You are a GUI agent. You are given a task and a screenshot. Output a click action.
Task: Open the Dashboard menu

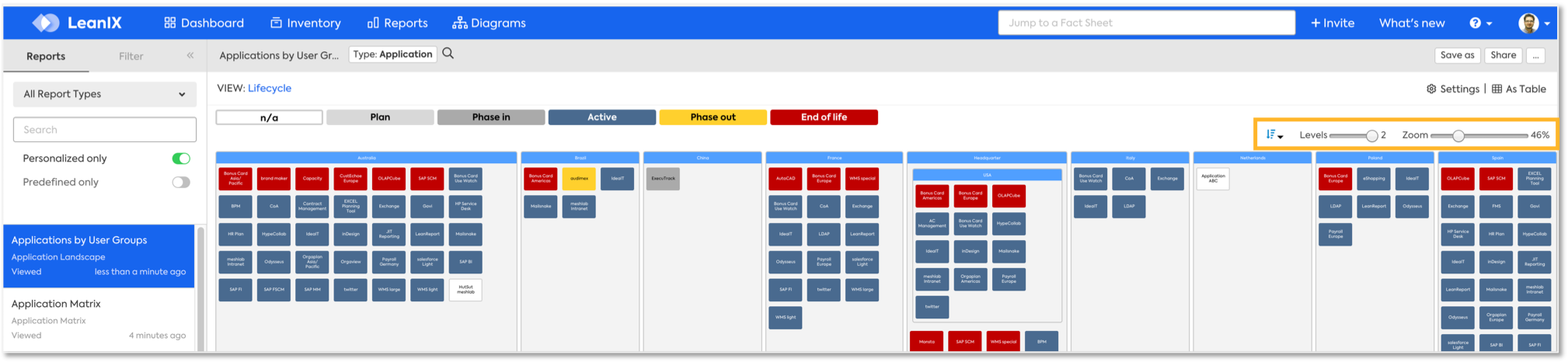pos(204,23)
